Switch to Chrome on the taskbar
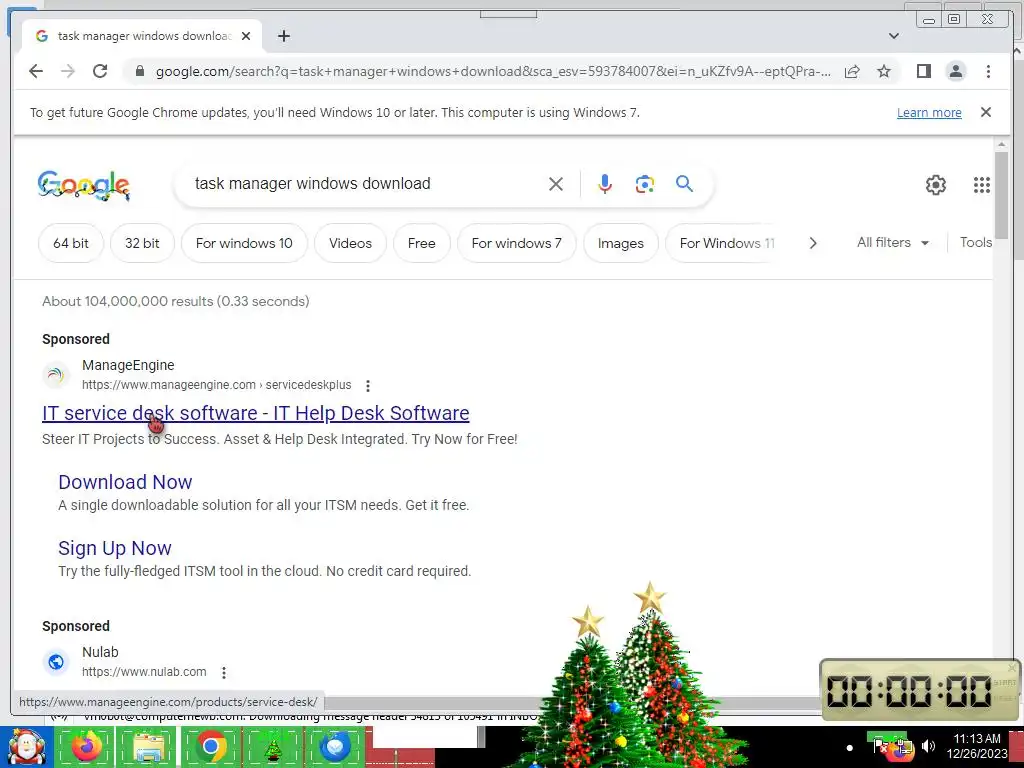 point(210,746)
